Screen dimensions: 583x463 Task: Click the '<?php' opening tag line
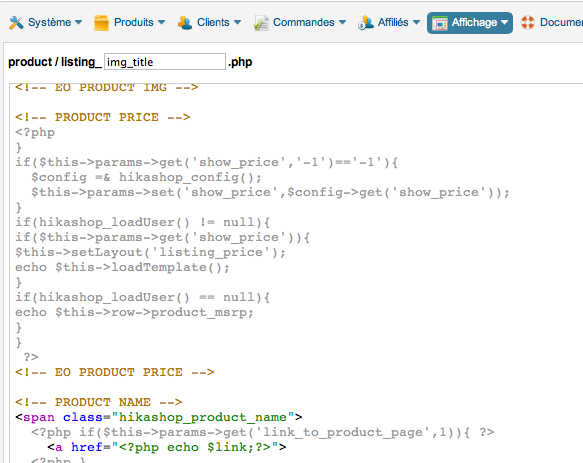pos(35,132)
